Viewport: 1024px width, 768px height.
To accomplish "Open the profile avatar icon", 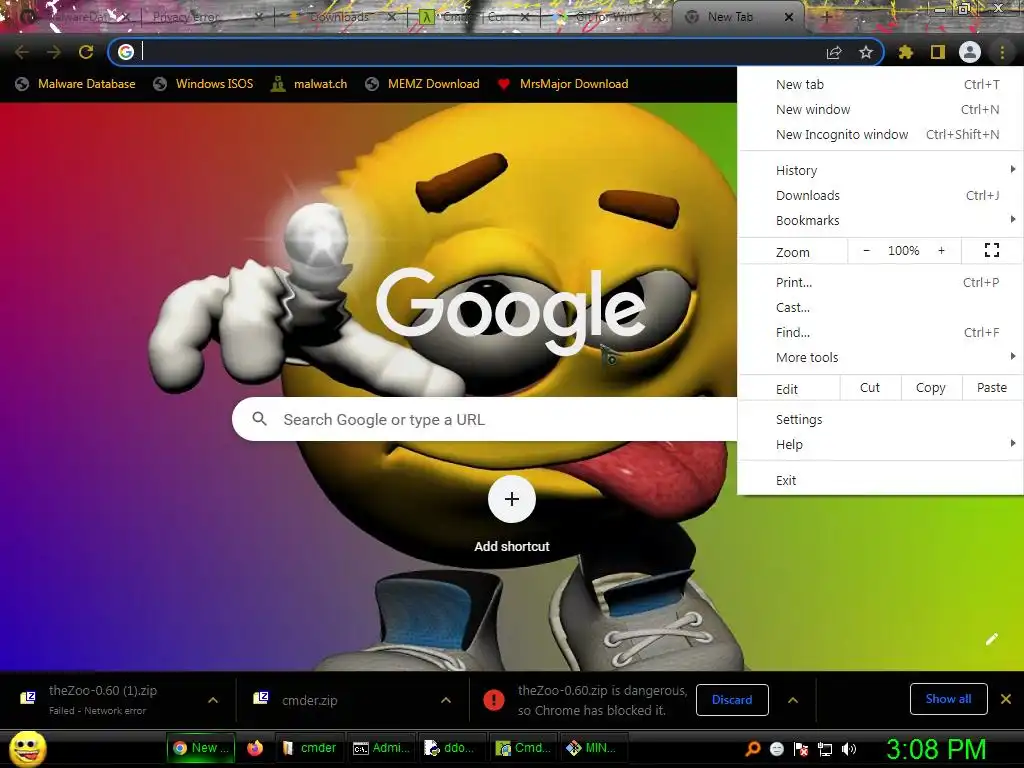I will (970, 52).
